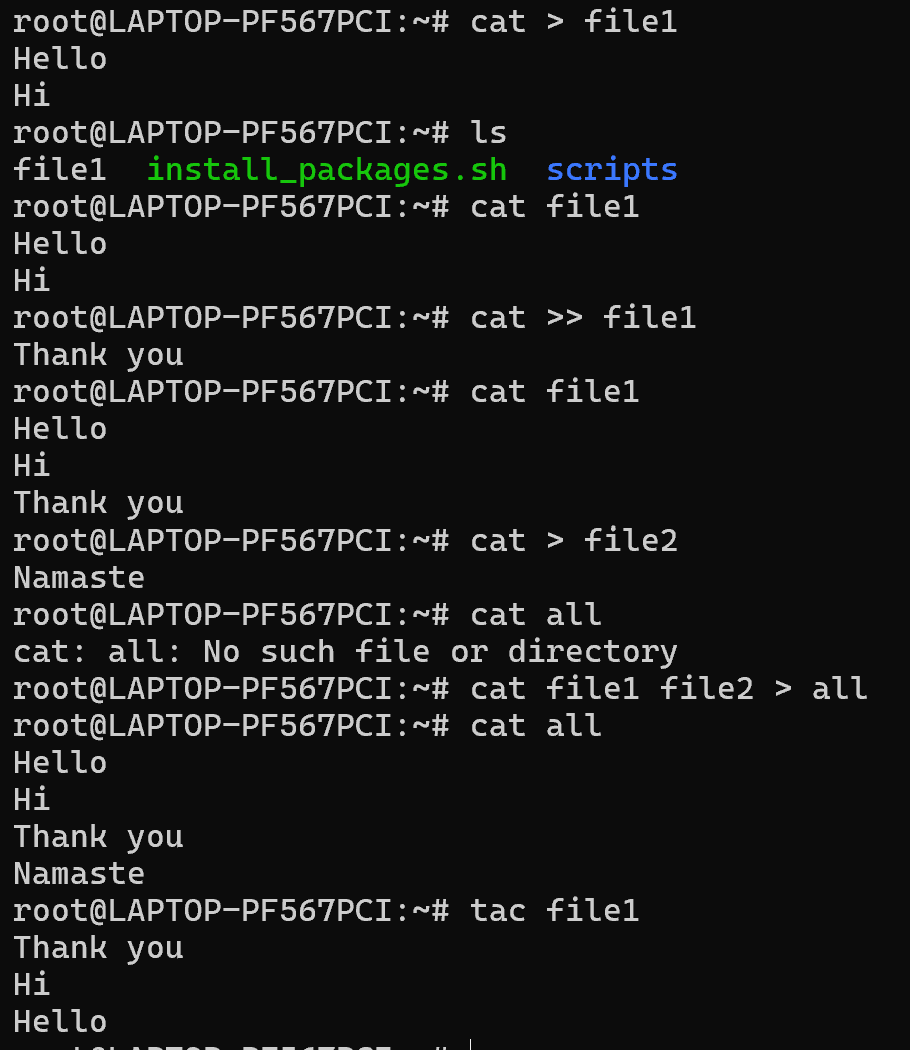Click file1 in the ls output
The width and height of the screenshot is (910, 1050).
pos(60,170)
